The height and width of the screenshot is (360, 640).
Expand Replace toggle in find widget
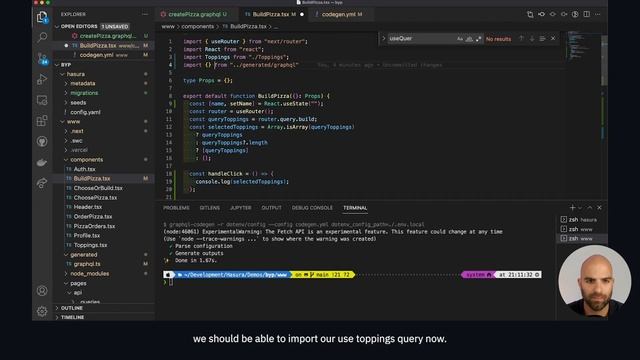383,39
